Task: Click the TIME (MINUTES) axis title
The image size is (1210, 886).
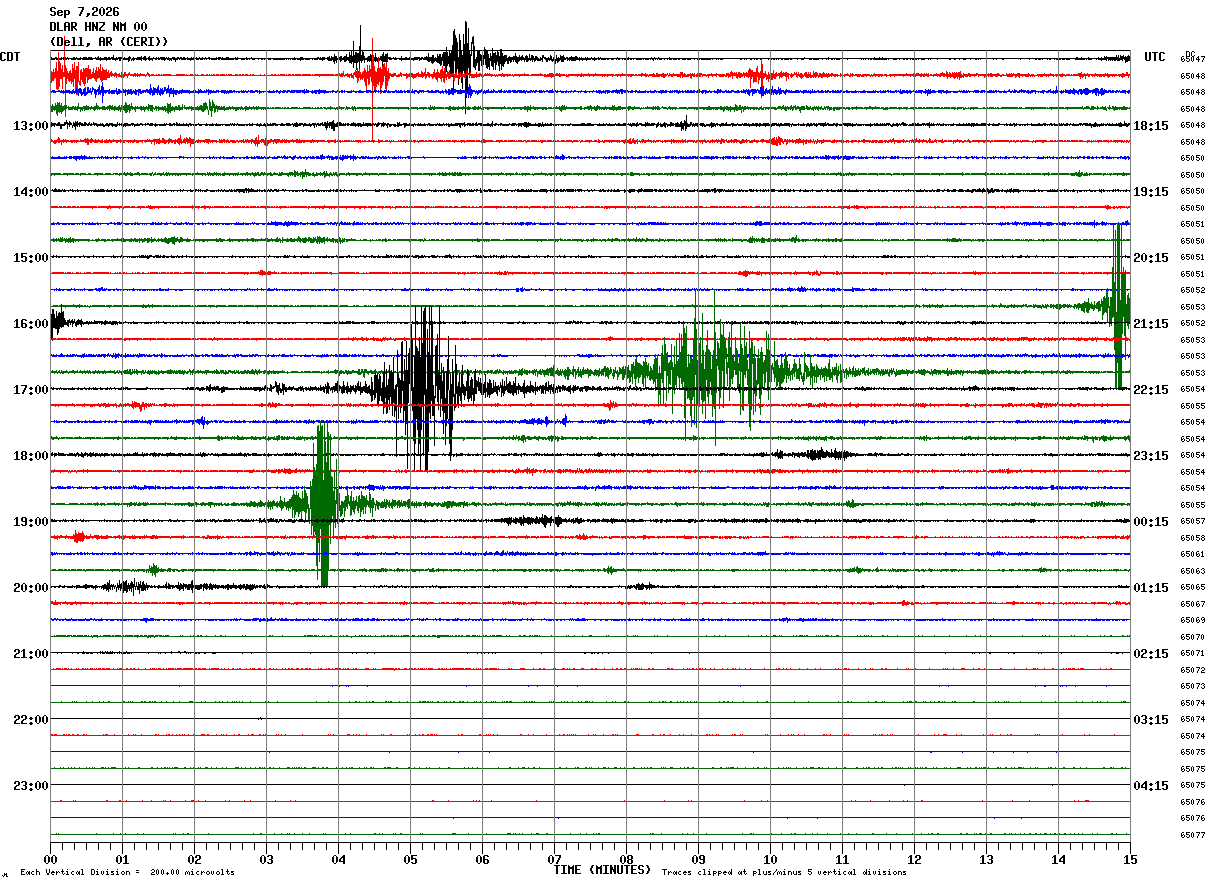Action: [602, 870]
